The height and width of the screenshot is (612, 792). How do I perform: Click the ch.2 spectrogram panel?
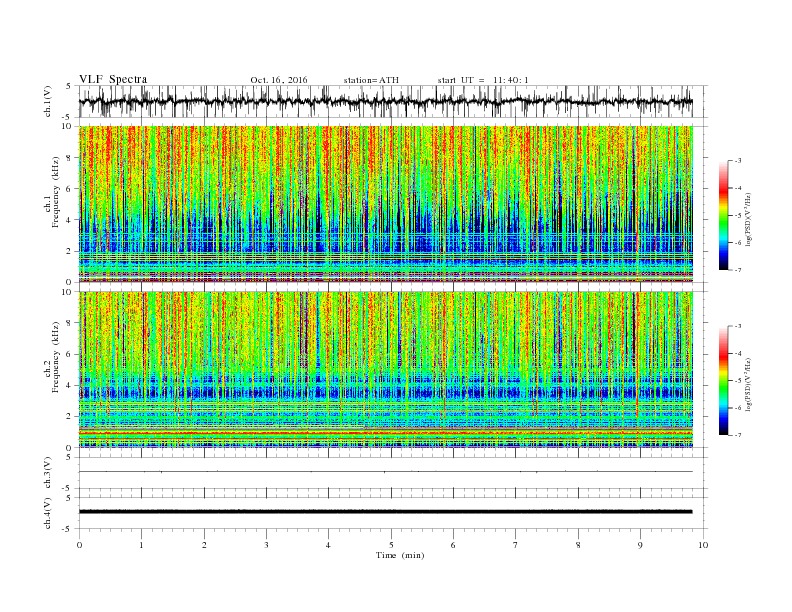point(385,369)
